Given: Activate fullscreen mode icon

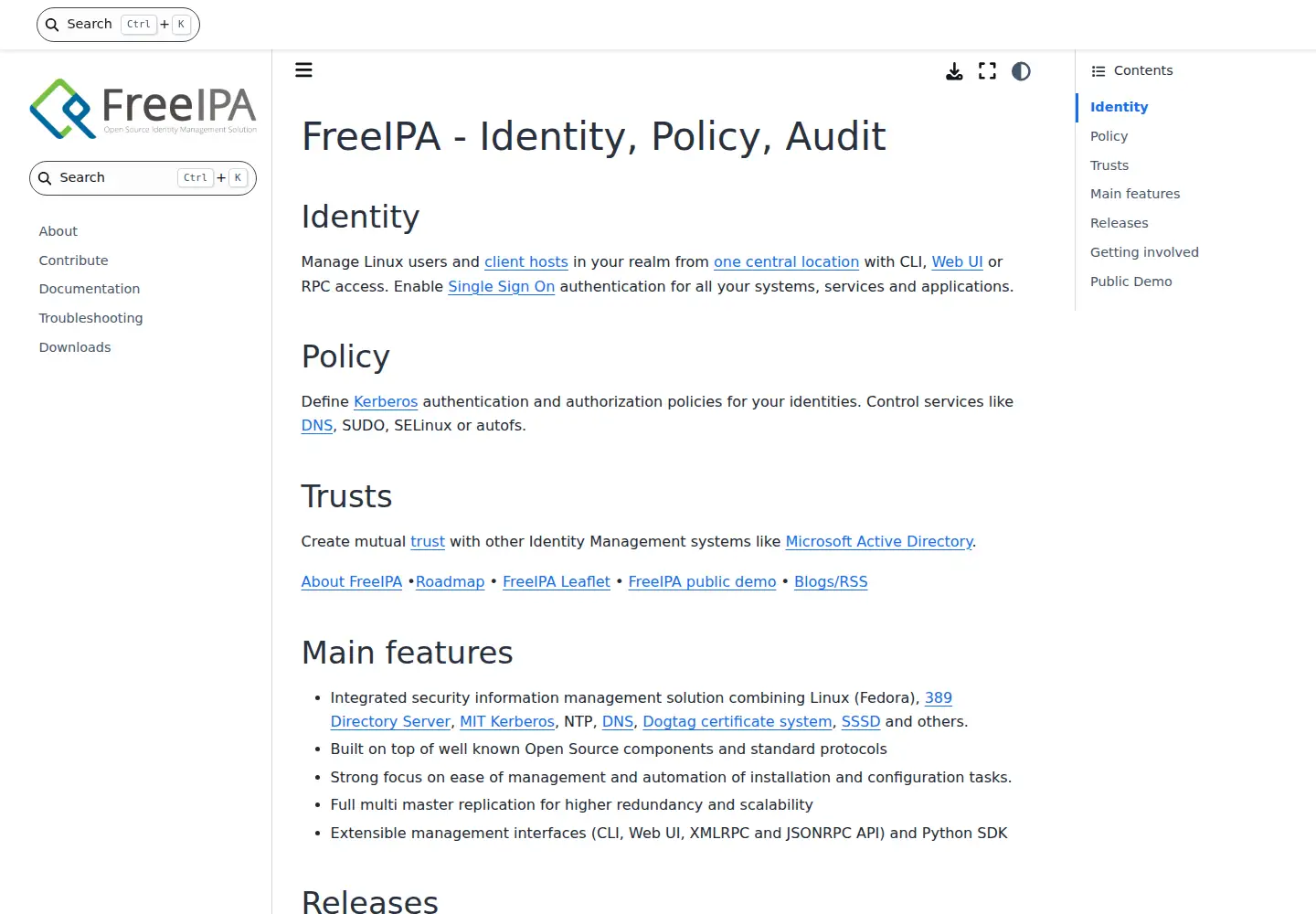Looking at the screenshot, I should click(x=988, y=71).
